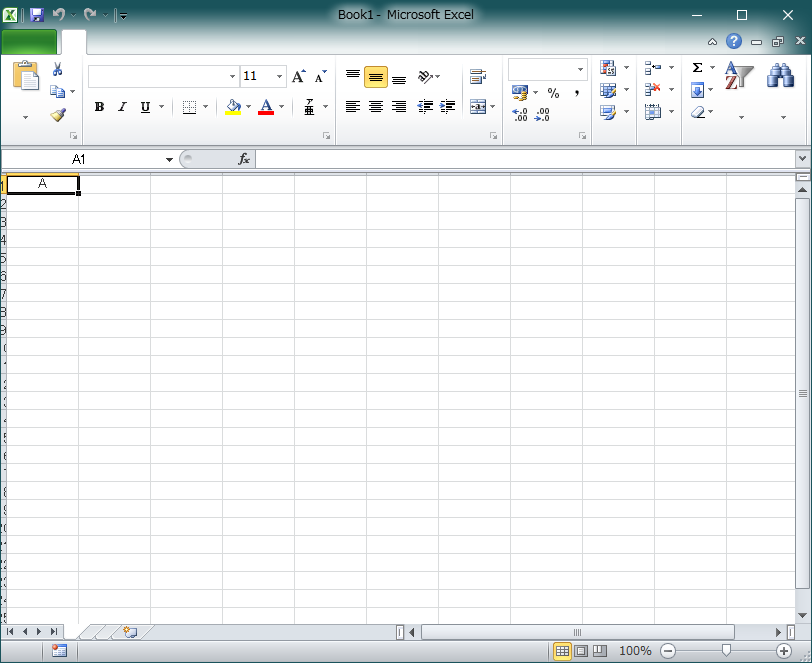Switch to Page Layout view
The width and height of the screenshot is (812, 663).
coord(581,651)
